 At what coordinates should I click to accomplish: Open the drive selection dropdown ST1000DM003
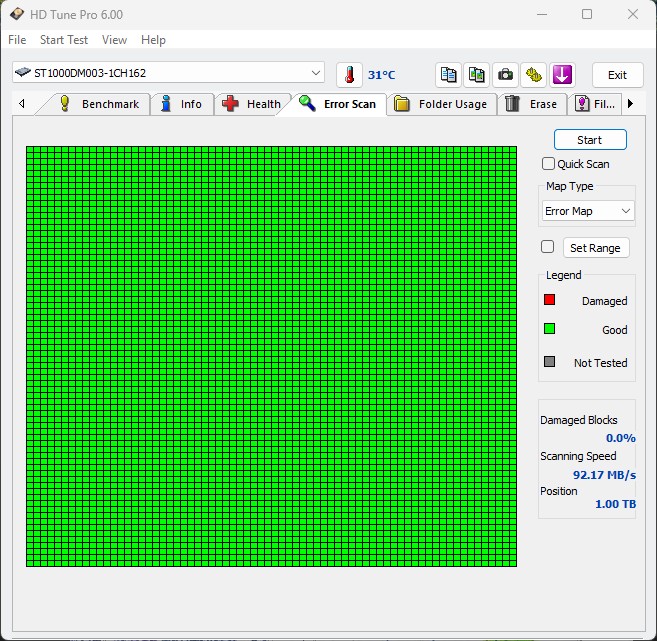pyautogui.click(x=169, y=73)
